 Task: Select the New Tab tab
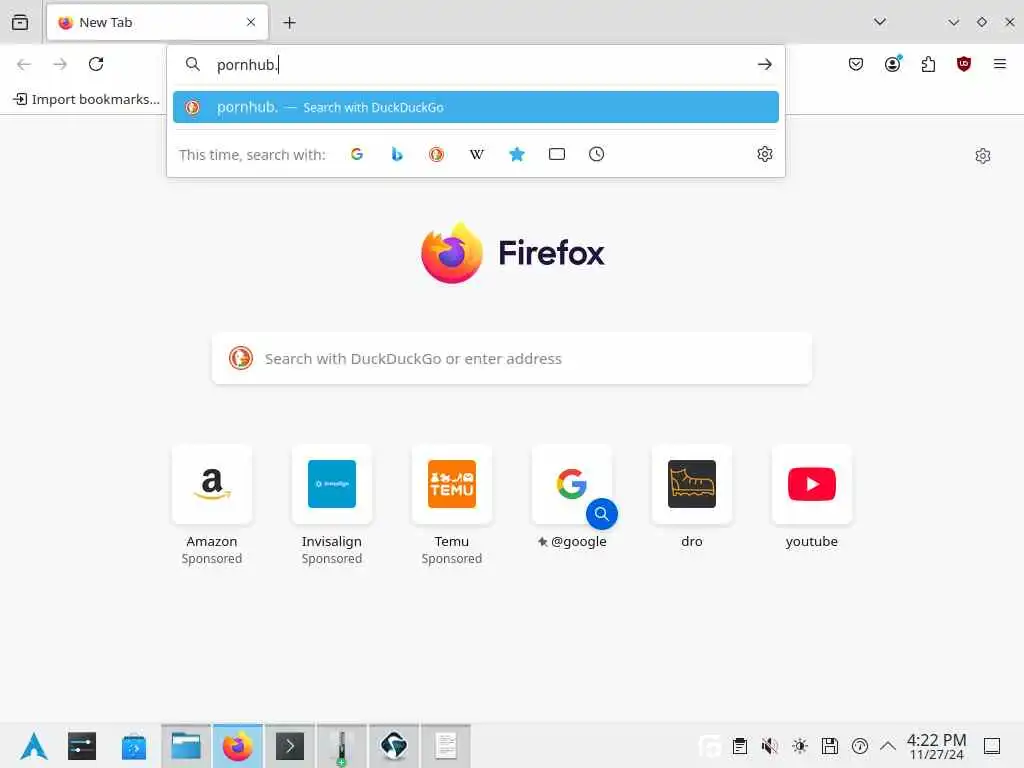click(x=157, y=22)
